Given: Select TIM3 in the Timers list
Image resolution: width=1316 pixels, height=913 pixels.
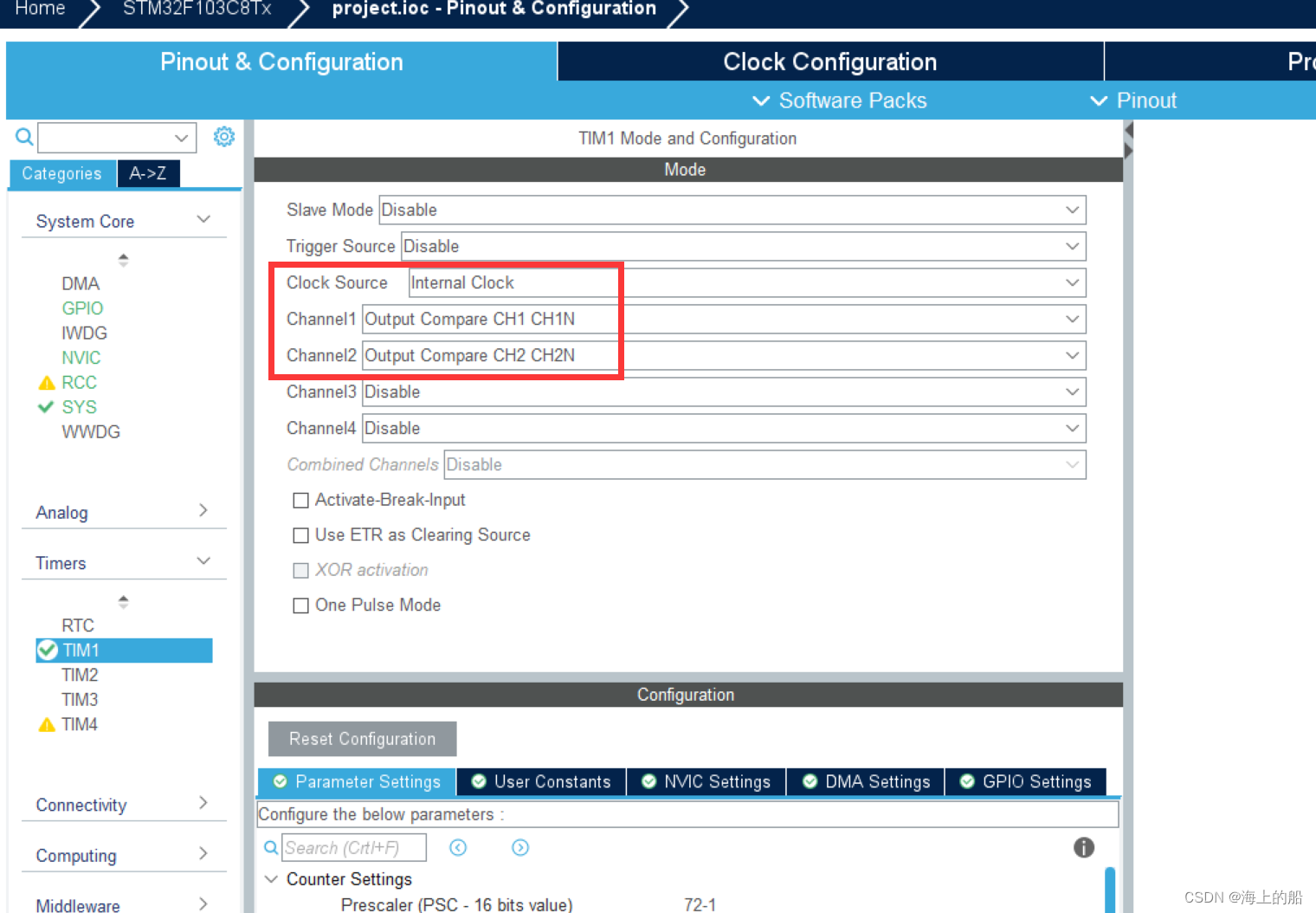Looking at the screenshot, I should (80, 699).
